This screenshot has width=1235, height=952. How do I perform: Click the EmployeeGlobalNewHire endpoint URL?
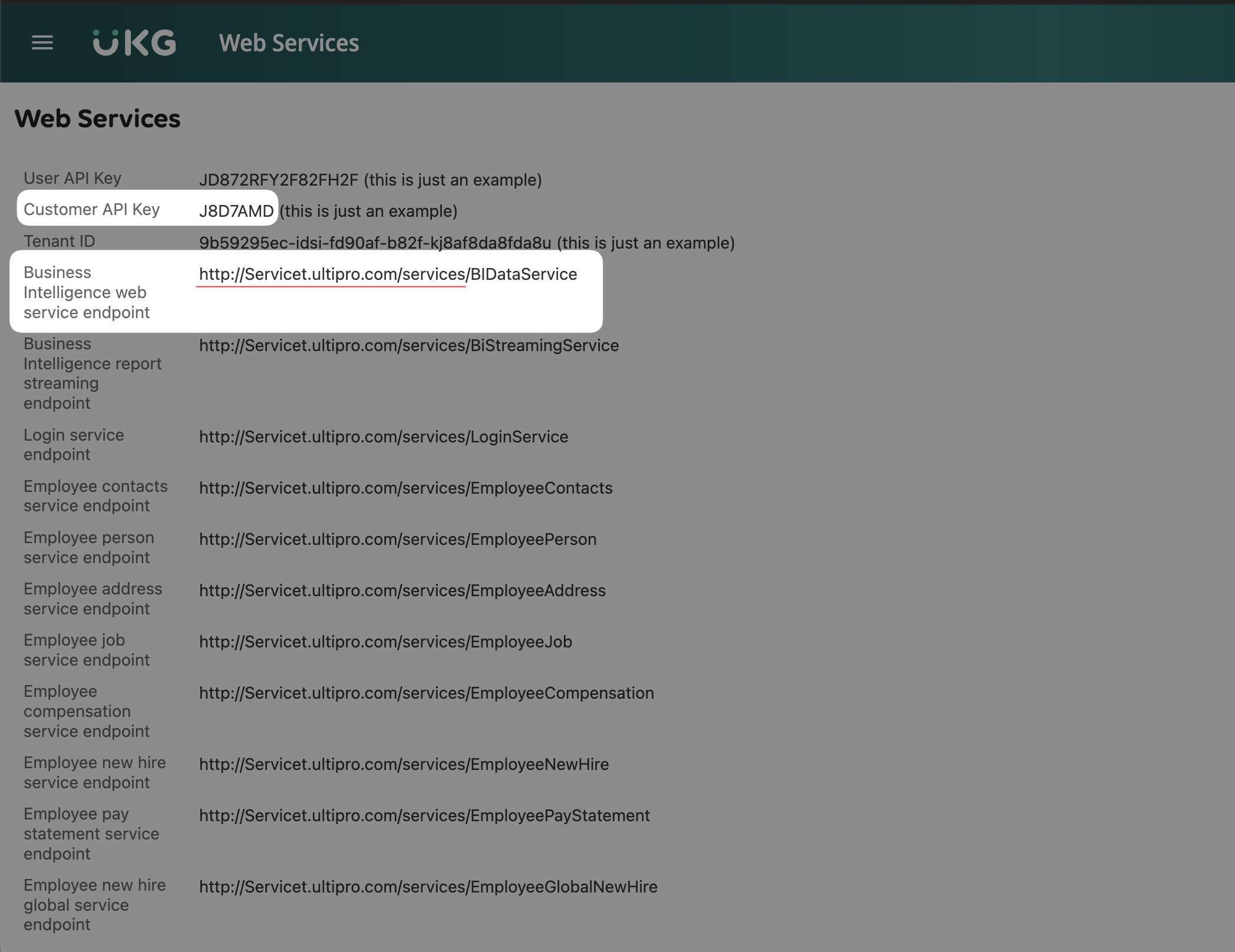pos(428,887)
